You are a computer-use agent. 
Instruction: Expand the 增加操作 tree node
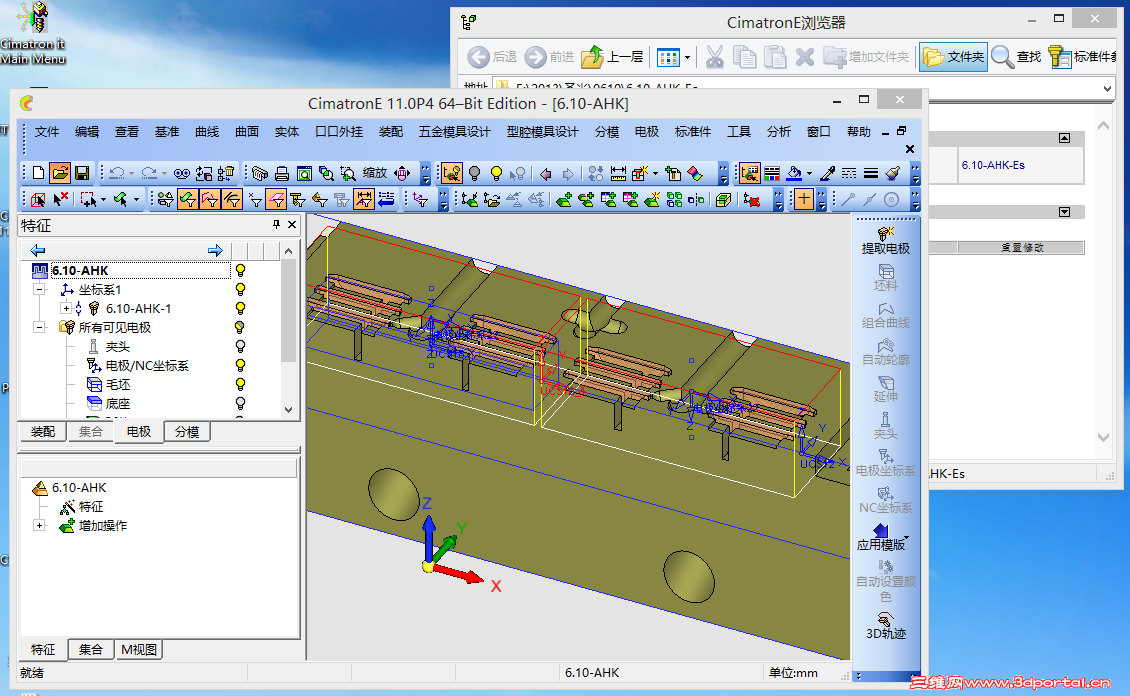(x=40, y=525)
